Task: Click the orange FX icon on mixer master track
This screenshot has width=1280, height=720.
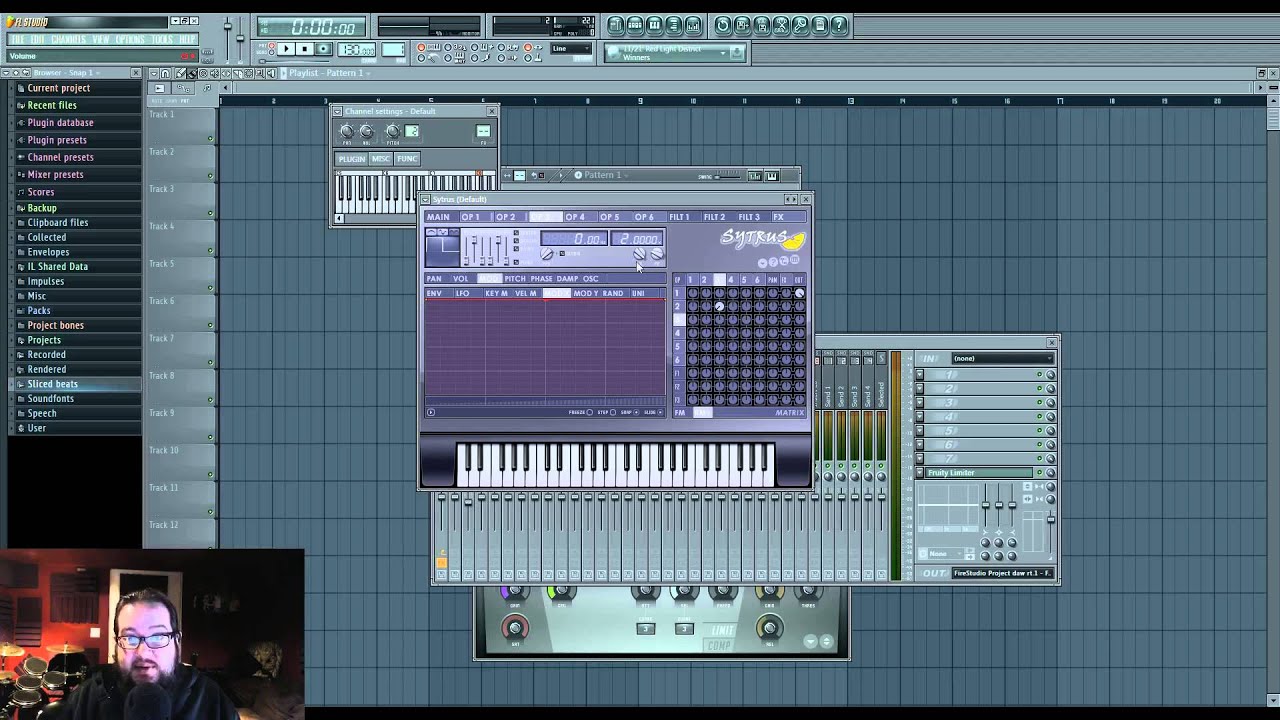Action: (x=441, y=562)
